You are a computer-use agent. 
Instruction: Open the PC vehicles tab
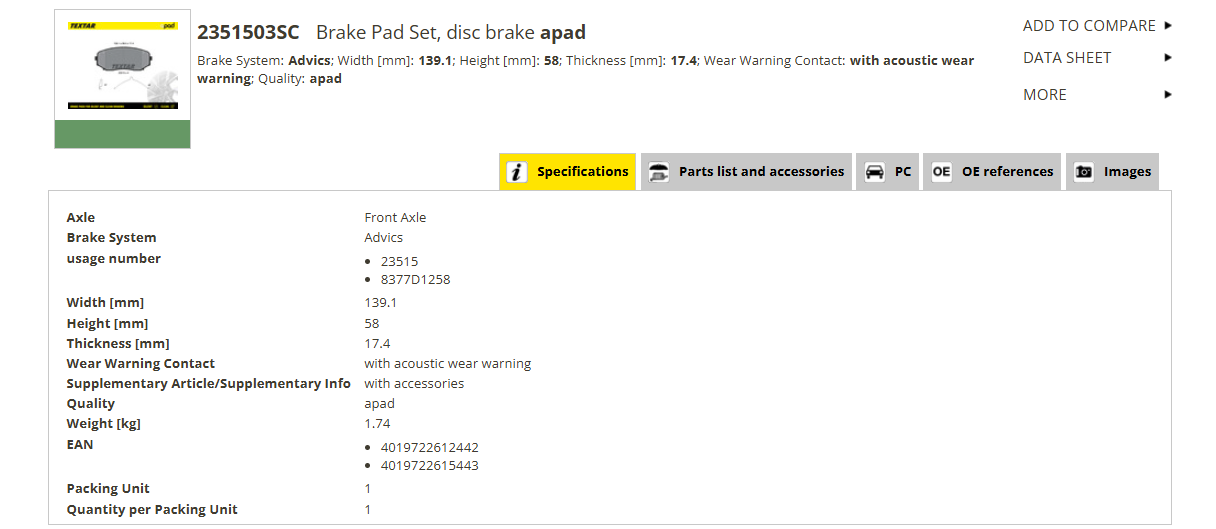coord(888,171)
